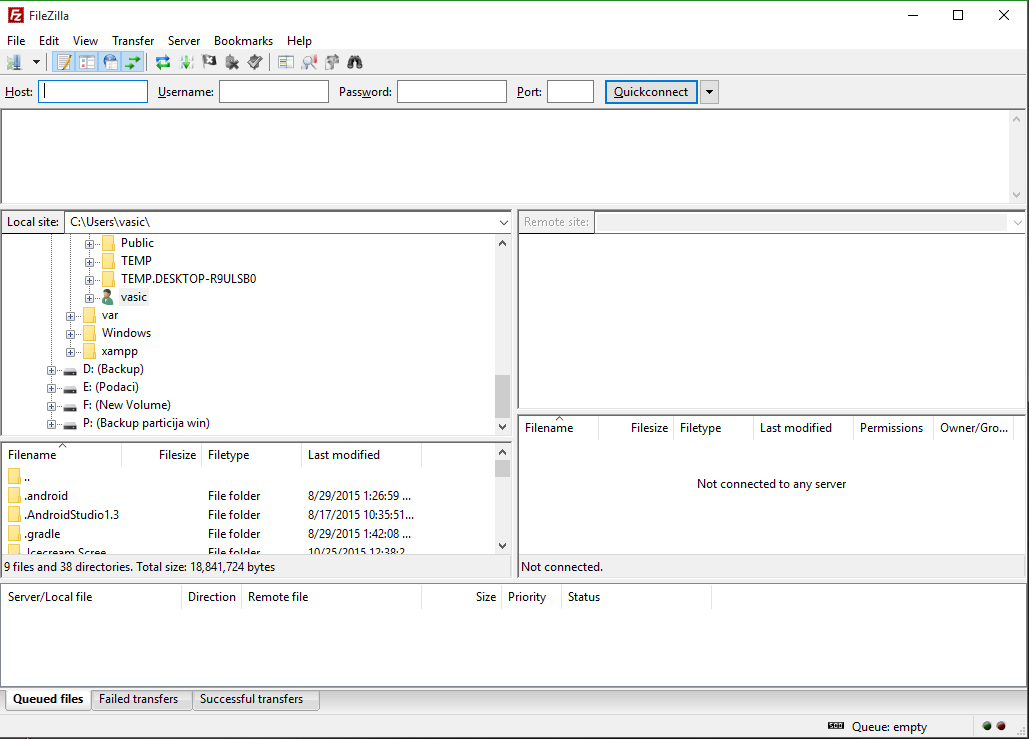Click the Quickconnect button

[651, 92]
